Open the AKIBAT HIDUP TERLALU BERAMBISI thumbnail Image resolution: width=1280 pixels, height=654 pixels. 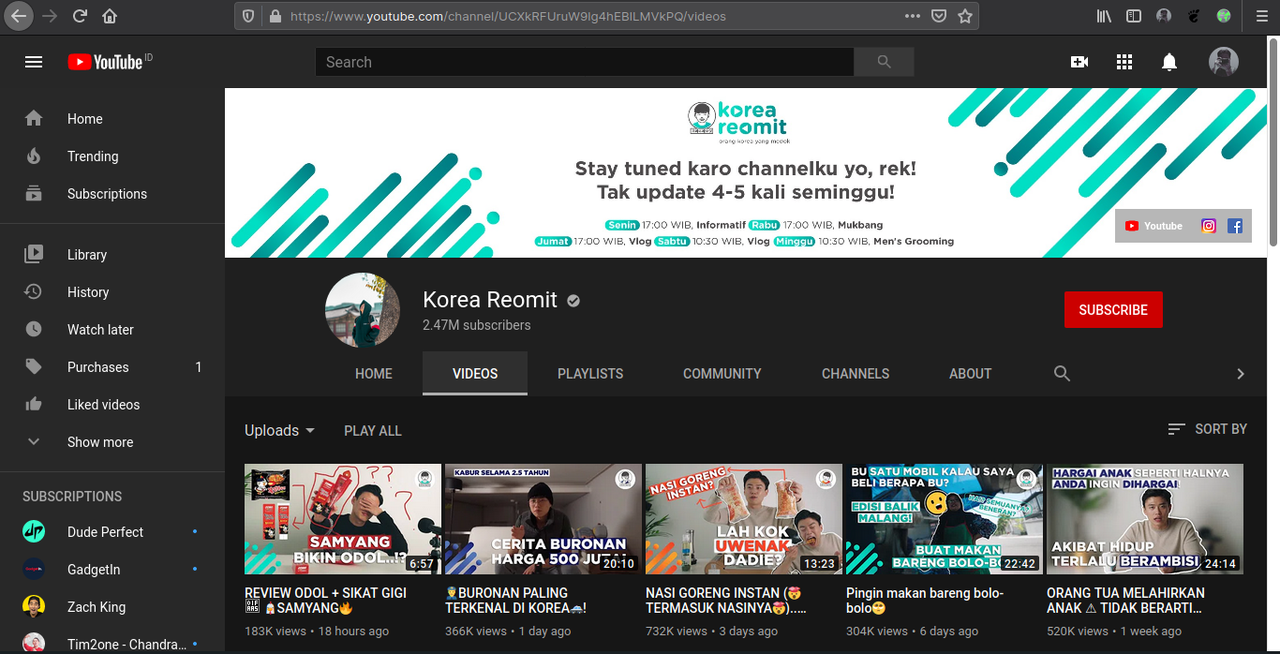[1145, 519]
